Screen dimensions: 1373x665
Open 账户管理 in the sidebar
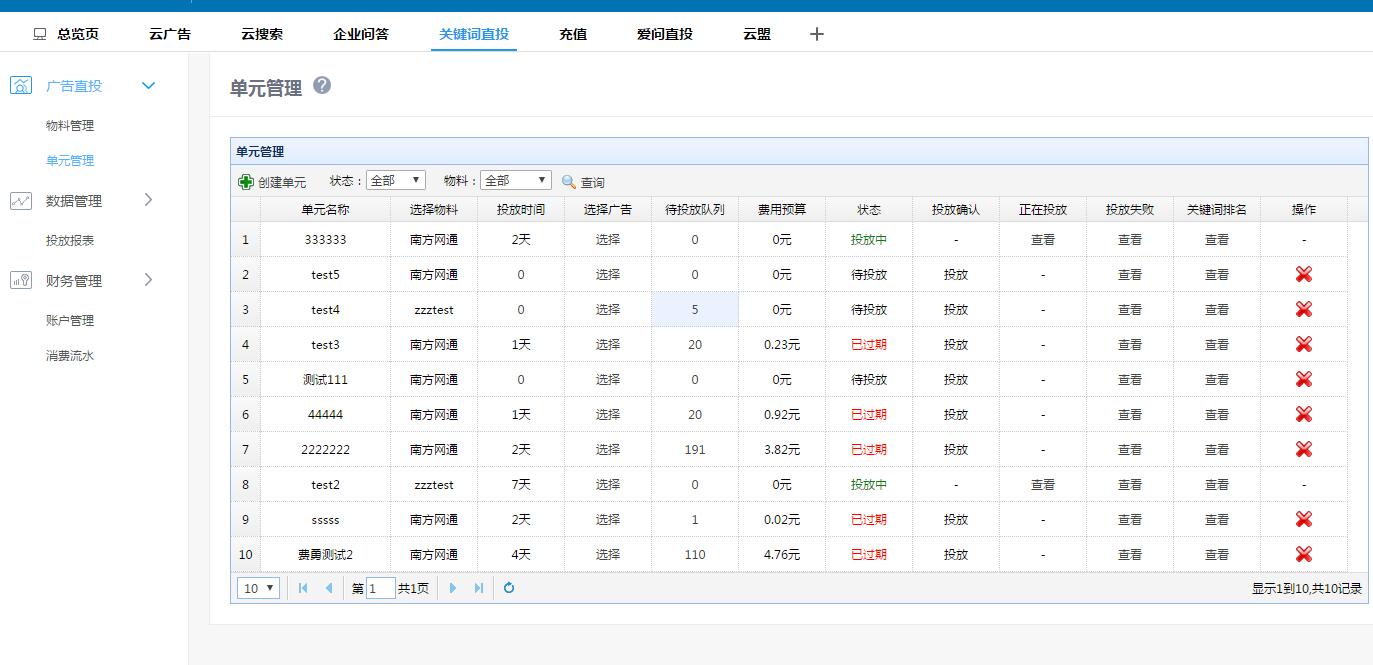point(70,321)
